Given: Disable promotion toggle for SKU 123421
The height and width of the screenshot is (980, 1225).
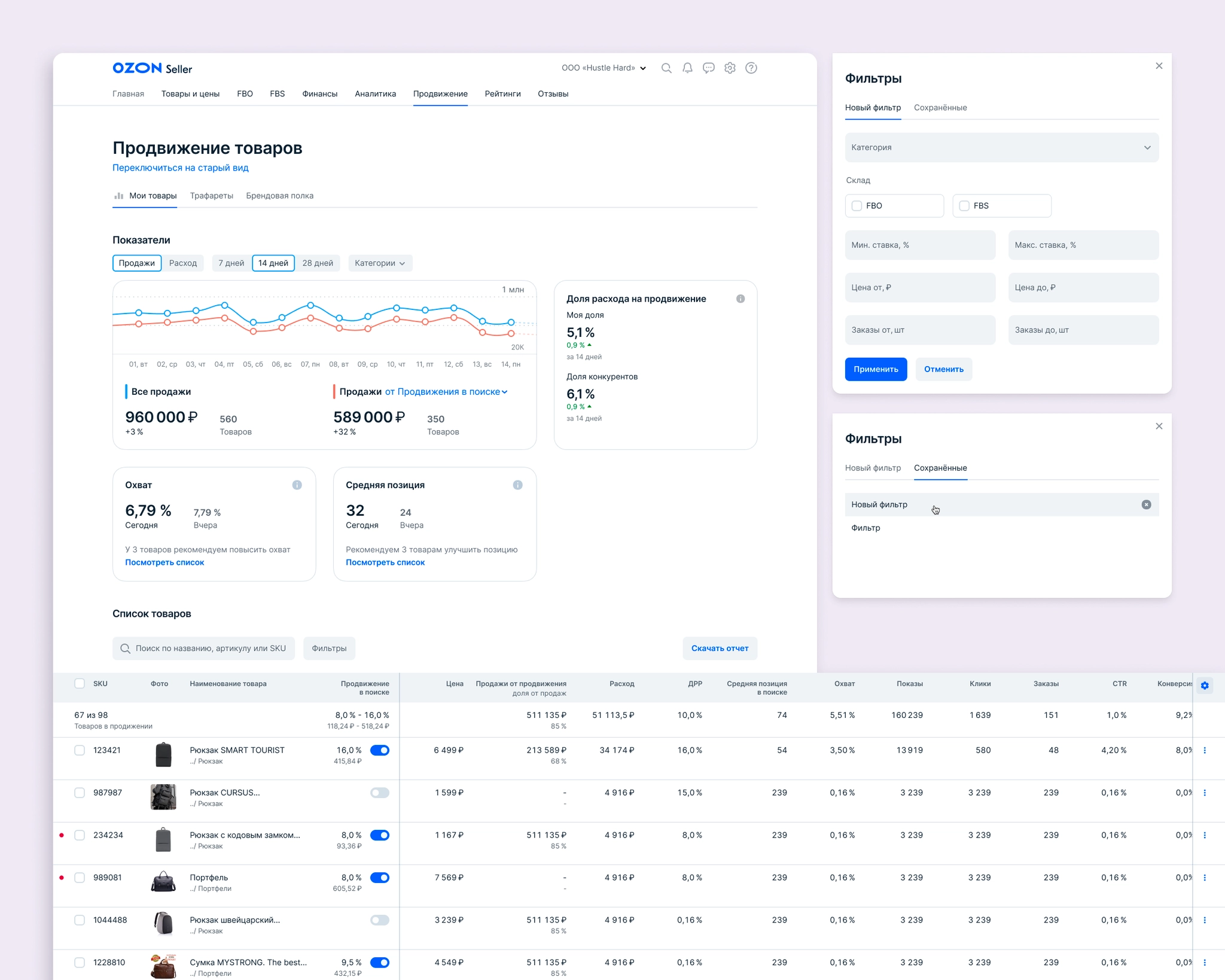Looking at the screenshot, I should (x=380, y=750).
